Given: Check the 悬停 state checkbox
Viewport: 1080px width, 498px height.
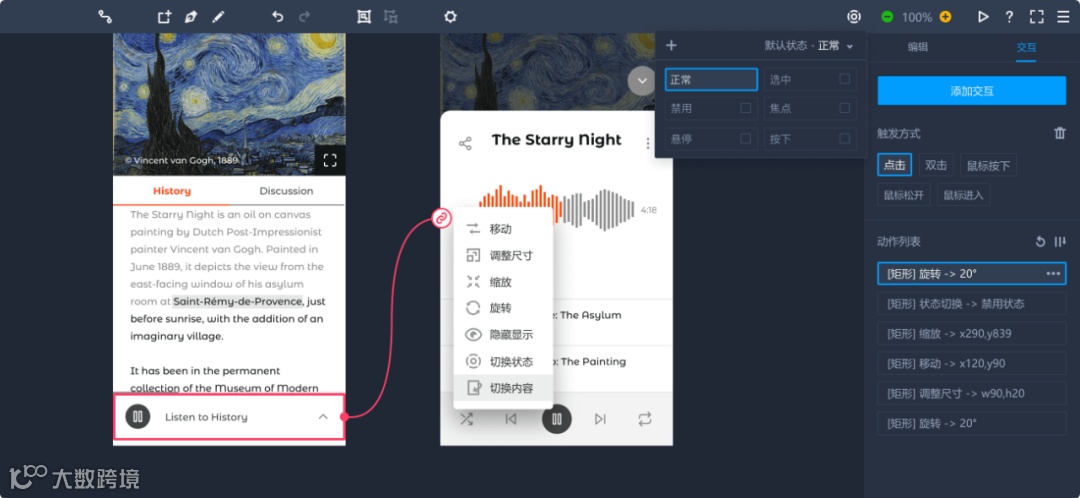Looking at the screenshot, I should 745,138.
